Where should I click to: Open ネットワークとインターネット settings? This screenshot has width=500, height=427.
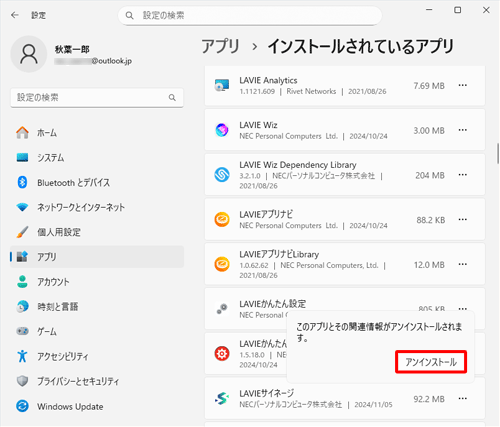click(97, 207)
